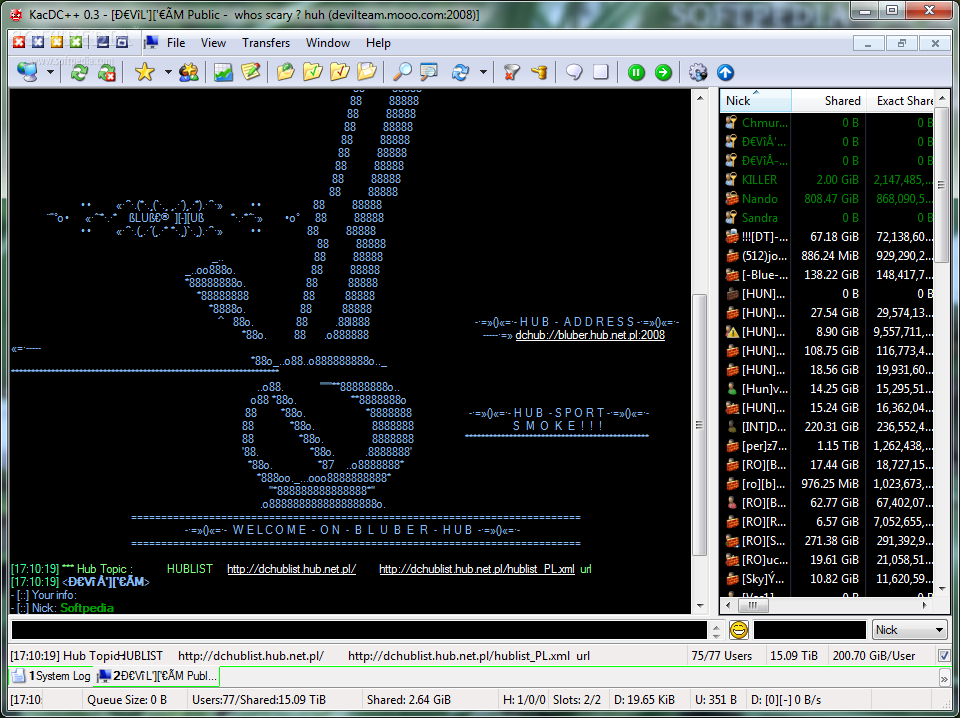Sort user list by Shared column
The width and height of the screenshot is (960, 718).
[x=828, y=100]
